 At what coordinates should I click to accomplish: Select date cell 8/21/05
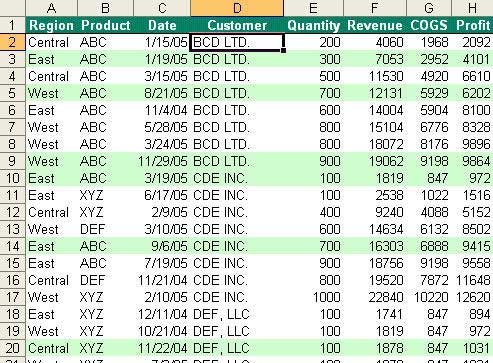[x=162, y=93]
